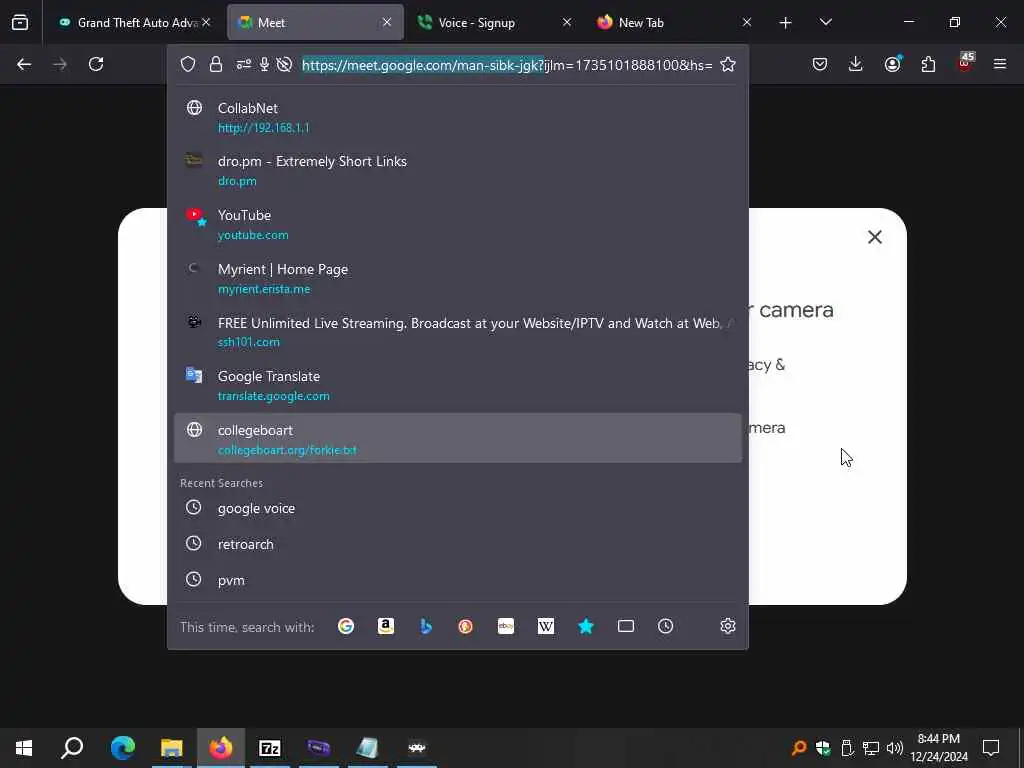Image resolution: width=1024 pixels, height=768 pixels.
Task: Open dro.pm Extremely Short Links suggestion
Action: click(457, 170)
